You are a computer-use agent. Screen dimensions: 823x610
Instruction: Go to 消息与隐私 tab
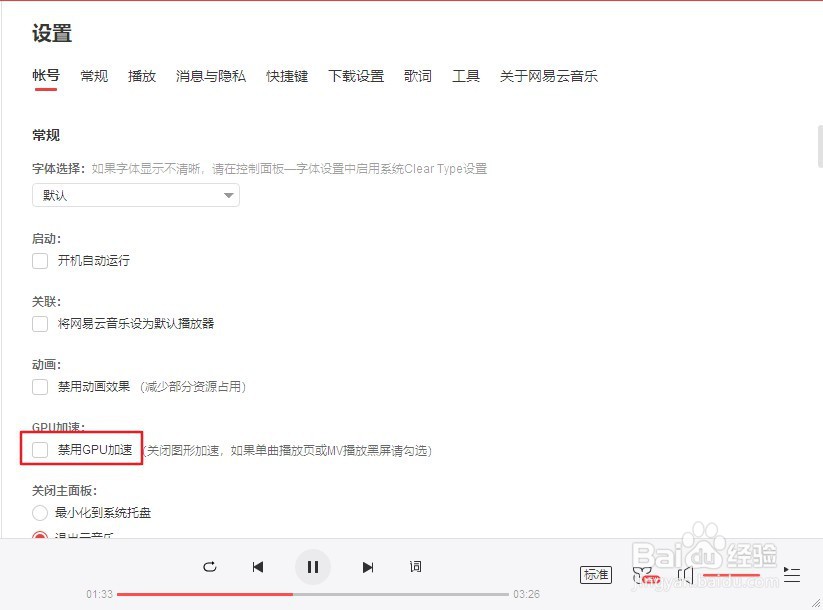pyautogui.click(x=211, y=76)
